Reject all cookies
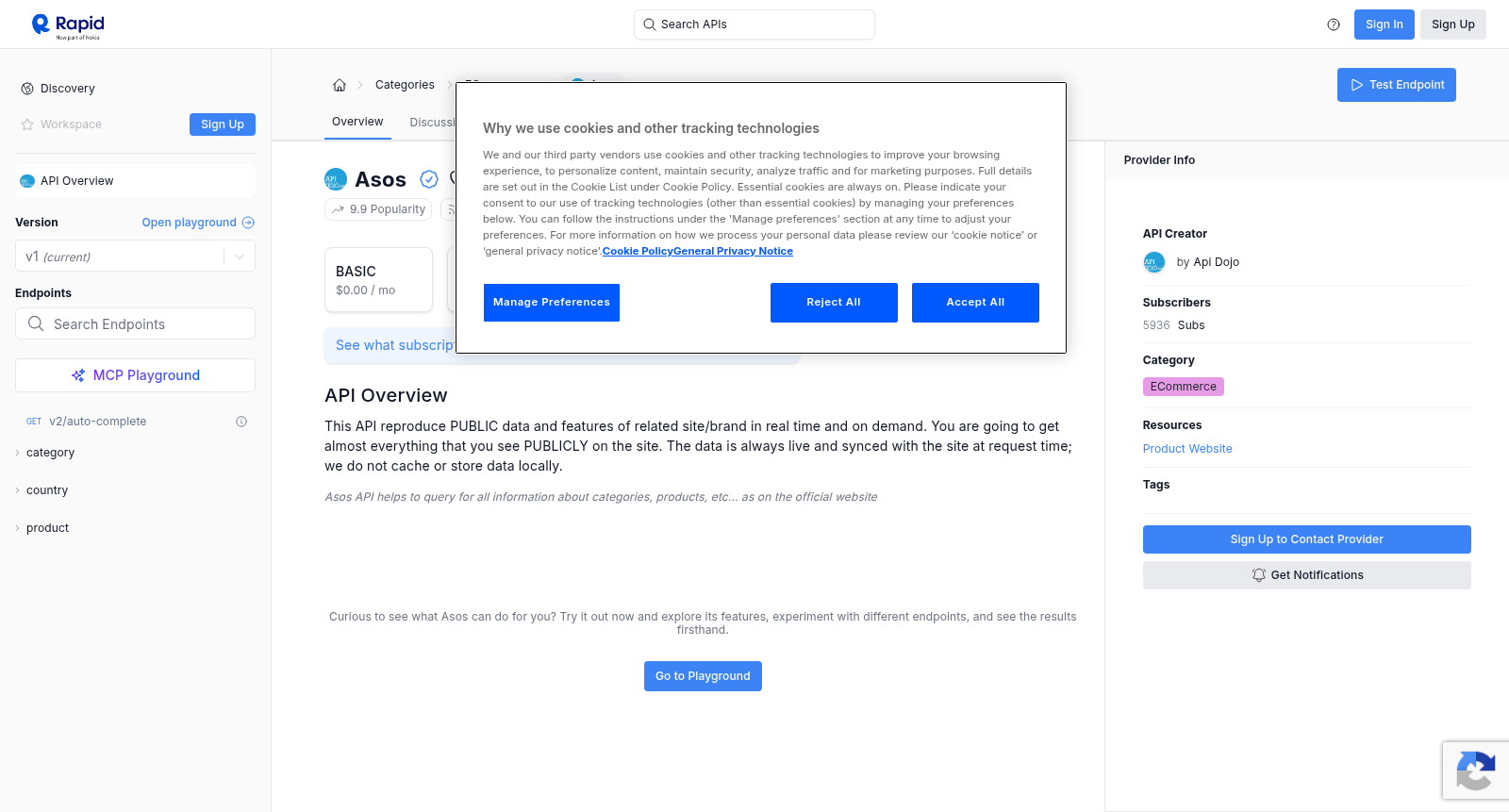 834,303
